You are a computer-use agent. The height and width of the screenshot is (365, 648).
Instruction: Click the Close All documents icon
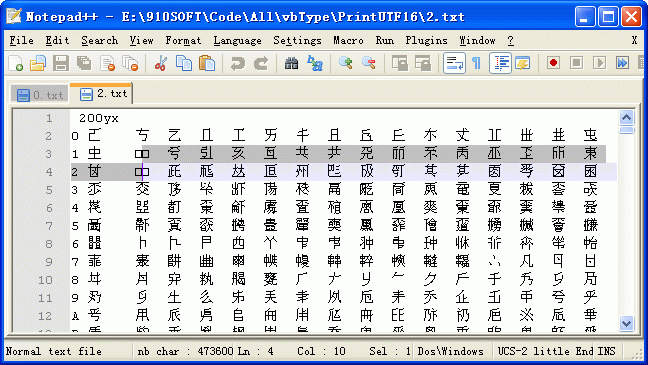[131, 63]
